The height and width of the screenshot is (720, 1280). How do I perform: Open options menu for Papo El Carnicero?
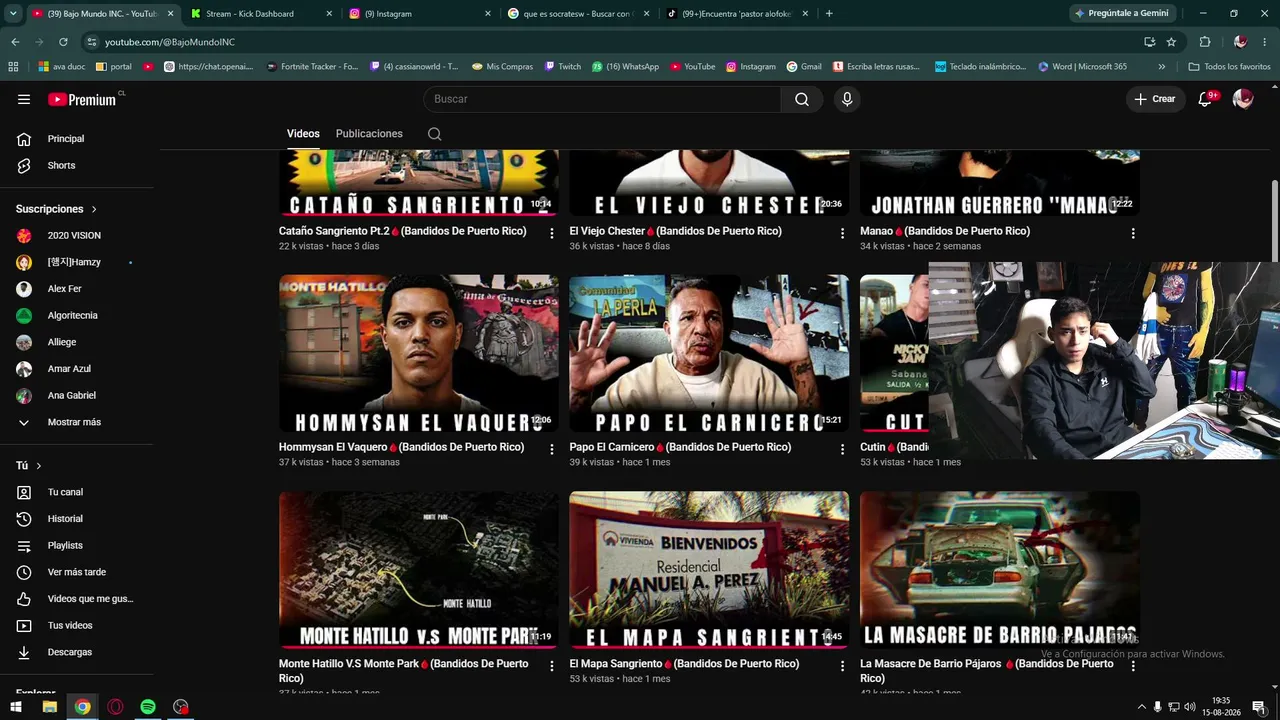point(842,449)
